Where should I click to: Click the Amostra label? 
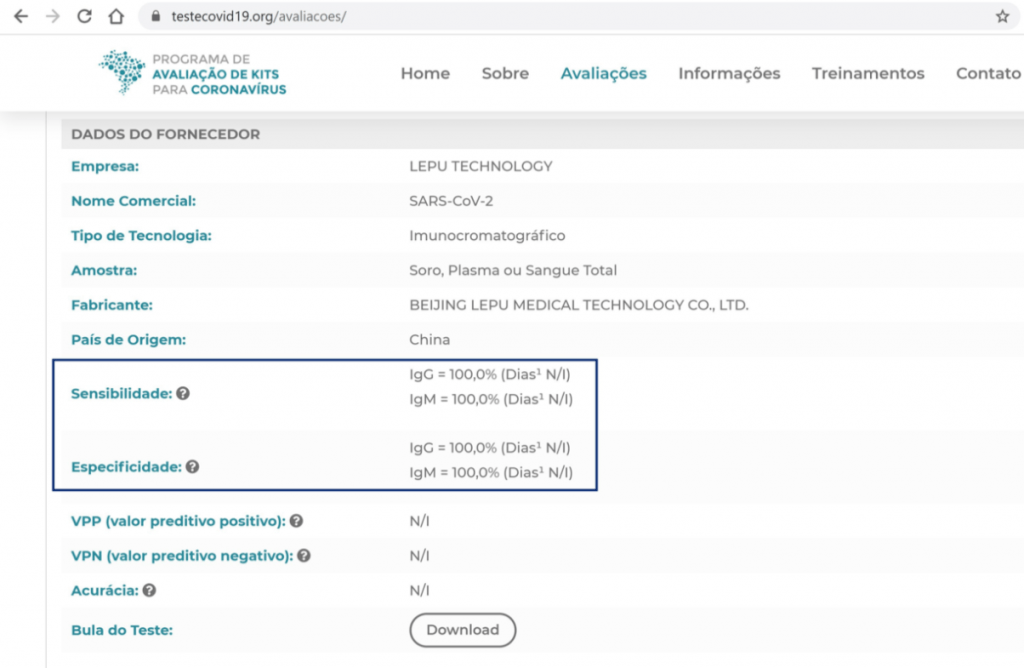click(x=104, y=270)
